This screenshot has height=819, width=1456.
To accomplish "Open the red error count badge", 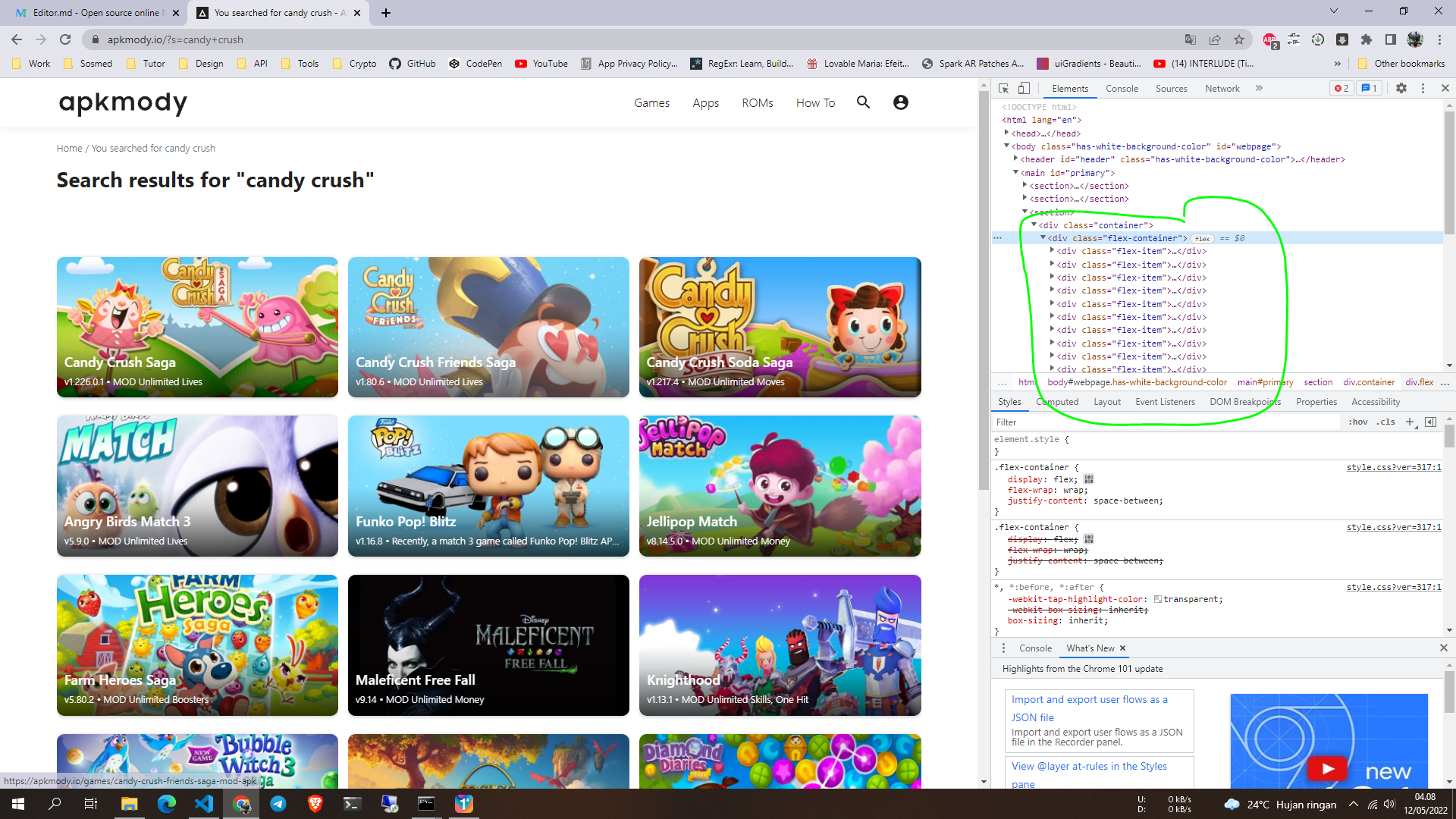I will coord(1341,89).
